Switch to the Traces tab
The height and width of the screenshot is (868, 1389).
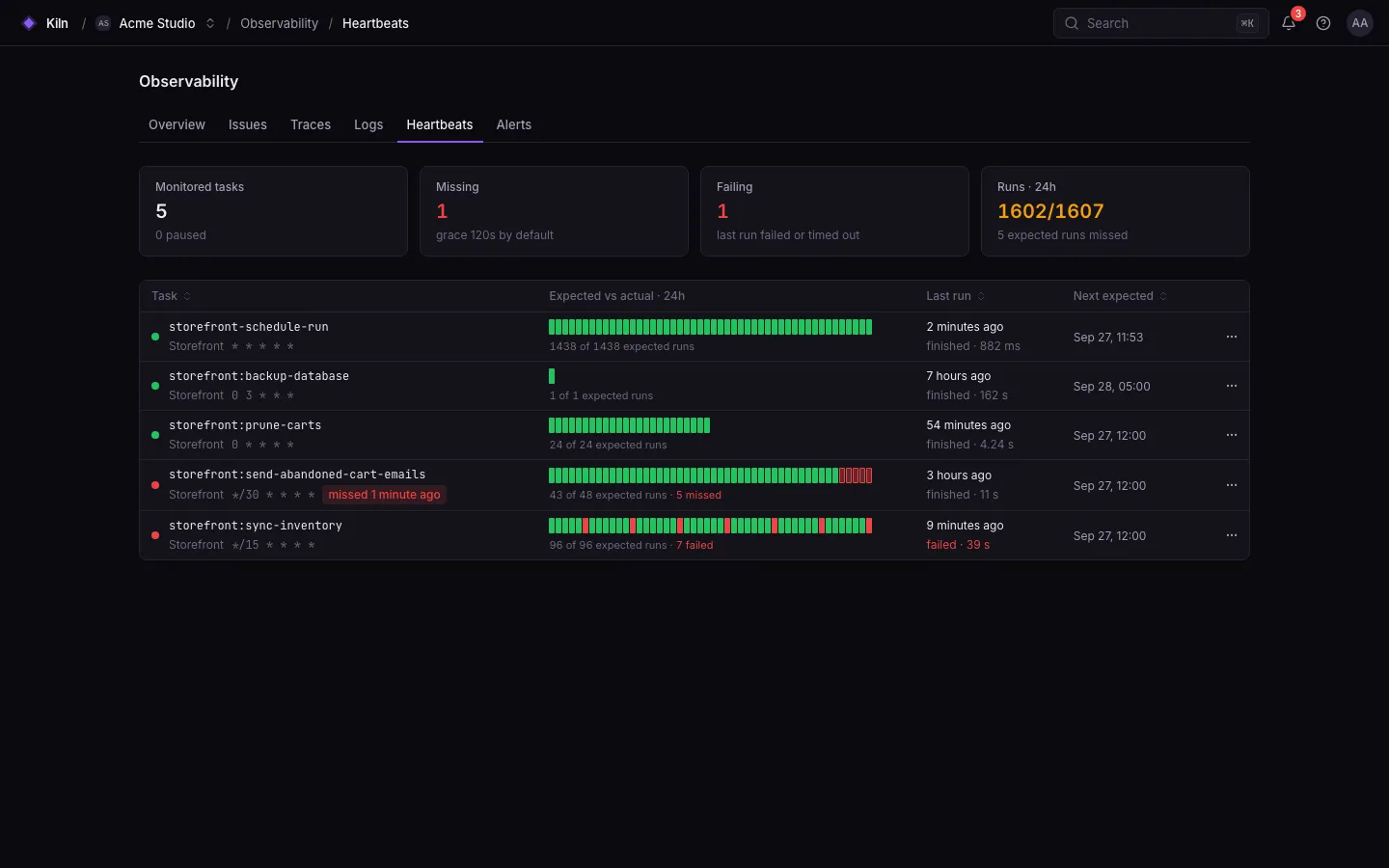(311, 124)
